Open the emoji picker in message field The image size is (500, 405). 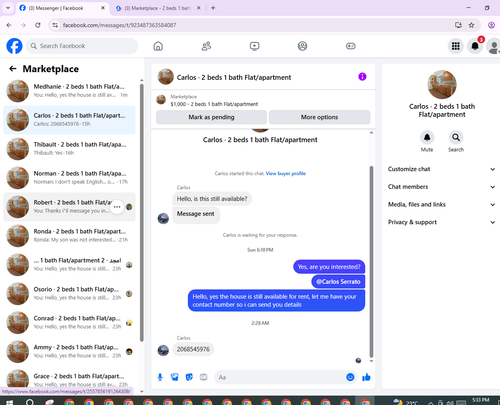coord(350,377)
